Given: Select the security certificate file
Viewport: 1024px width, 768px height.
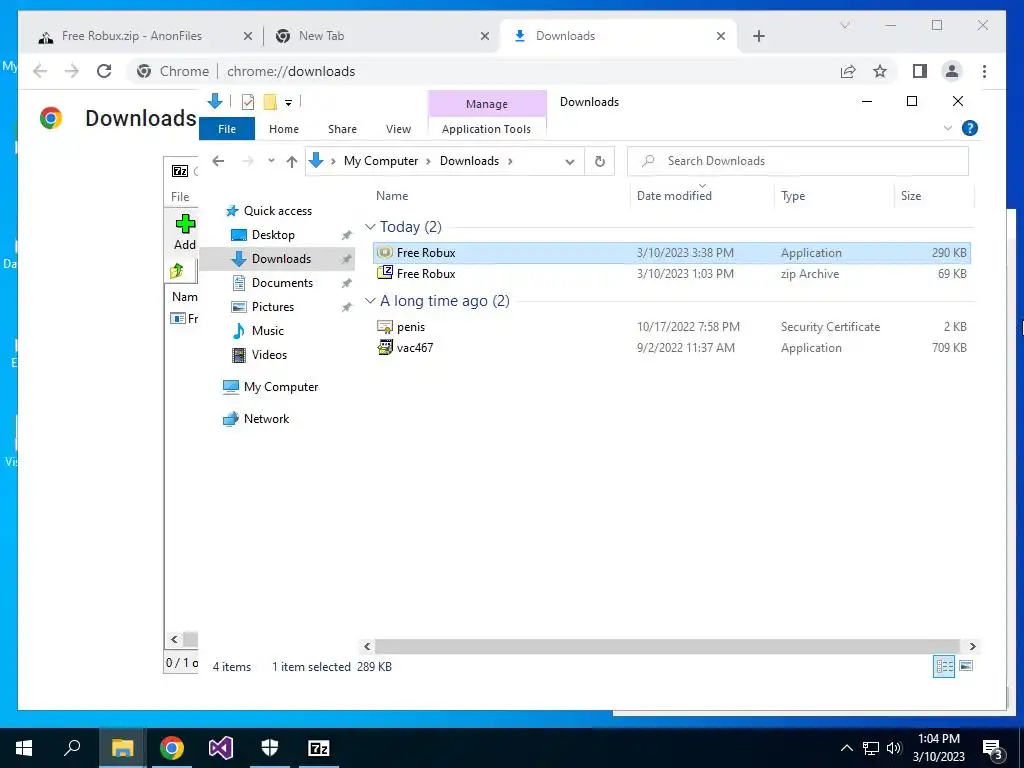Looking at the screenshot, I should click(672, 327).
